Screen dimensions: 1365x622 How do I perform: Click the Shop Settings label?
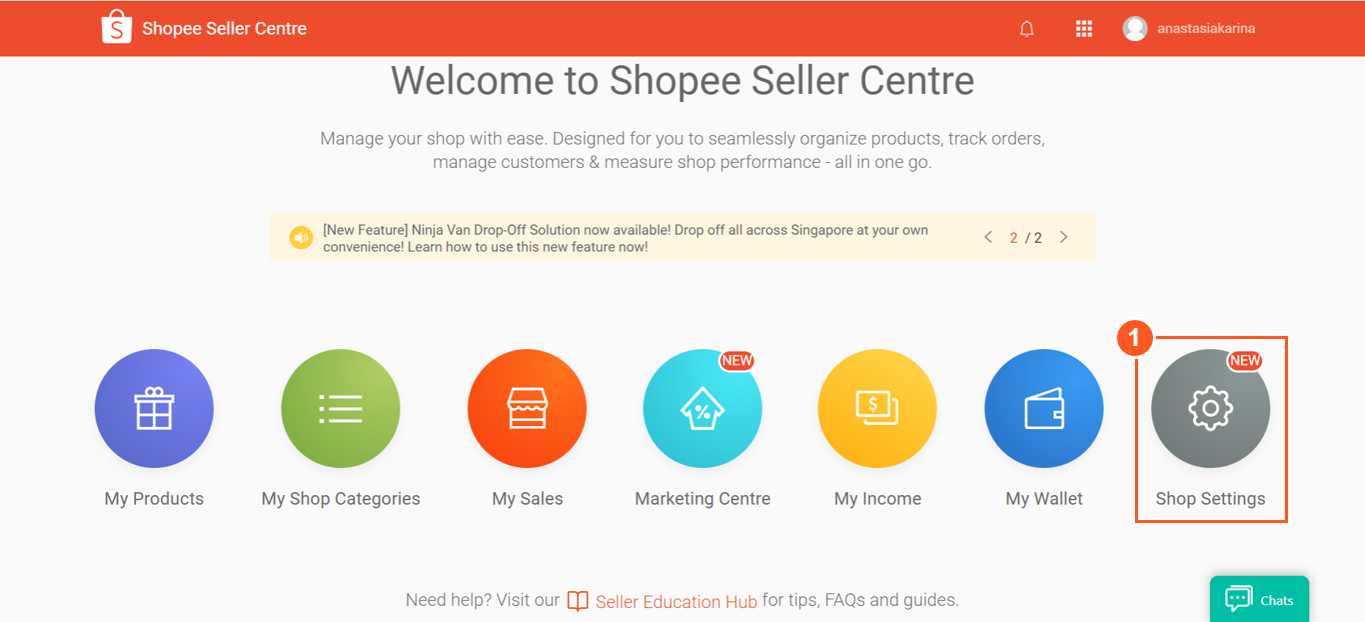pyautogui.click(x=1210, y=499)
